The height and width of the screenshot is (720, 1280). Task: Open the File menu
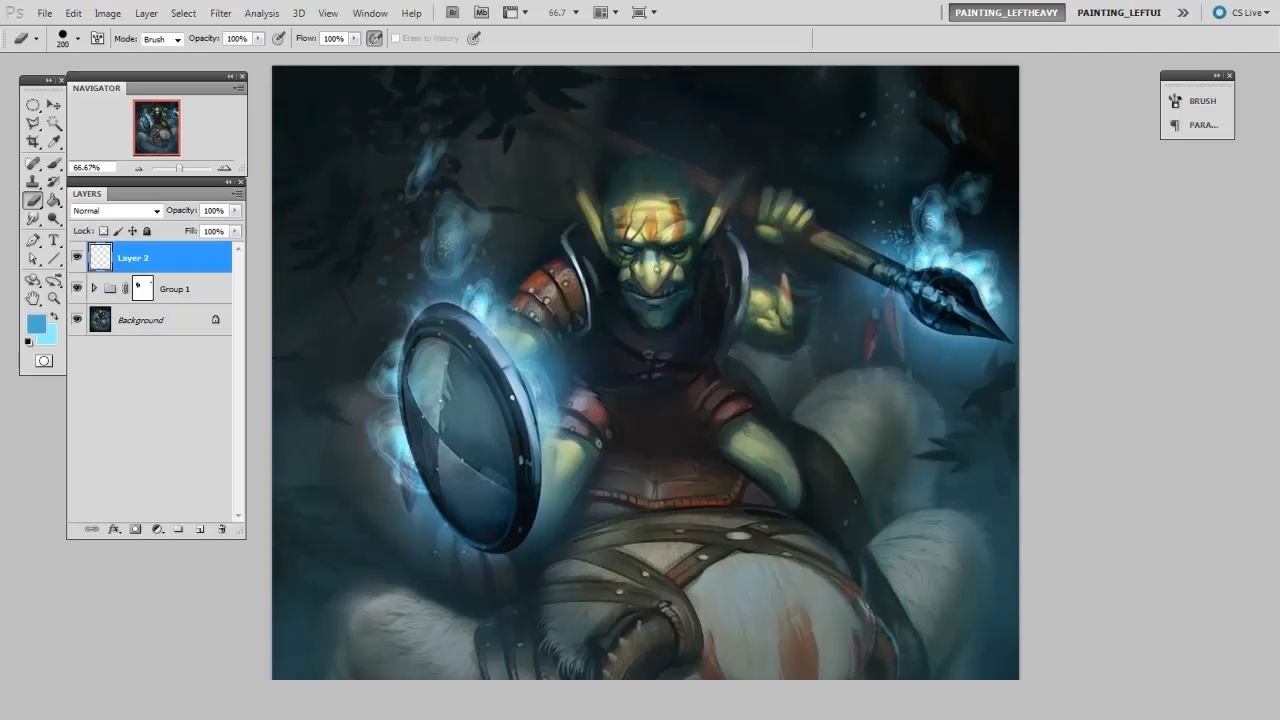(x=45, y=13)
